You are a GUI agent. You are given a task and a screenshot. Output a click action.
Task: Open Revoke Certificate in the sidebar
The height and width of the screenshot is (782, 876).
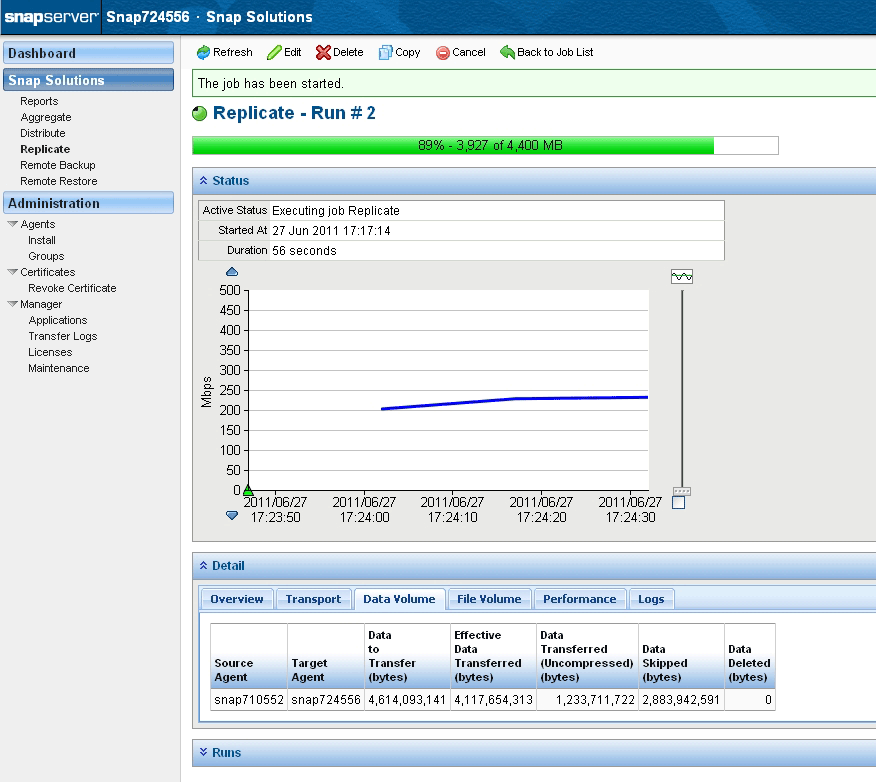(x=72, y=288)
